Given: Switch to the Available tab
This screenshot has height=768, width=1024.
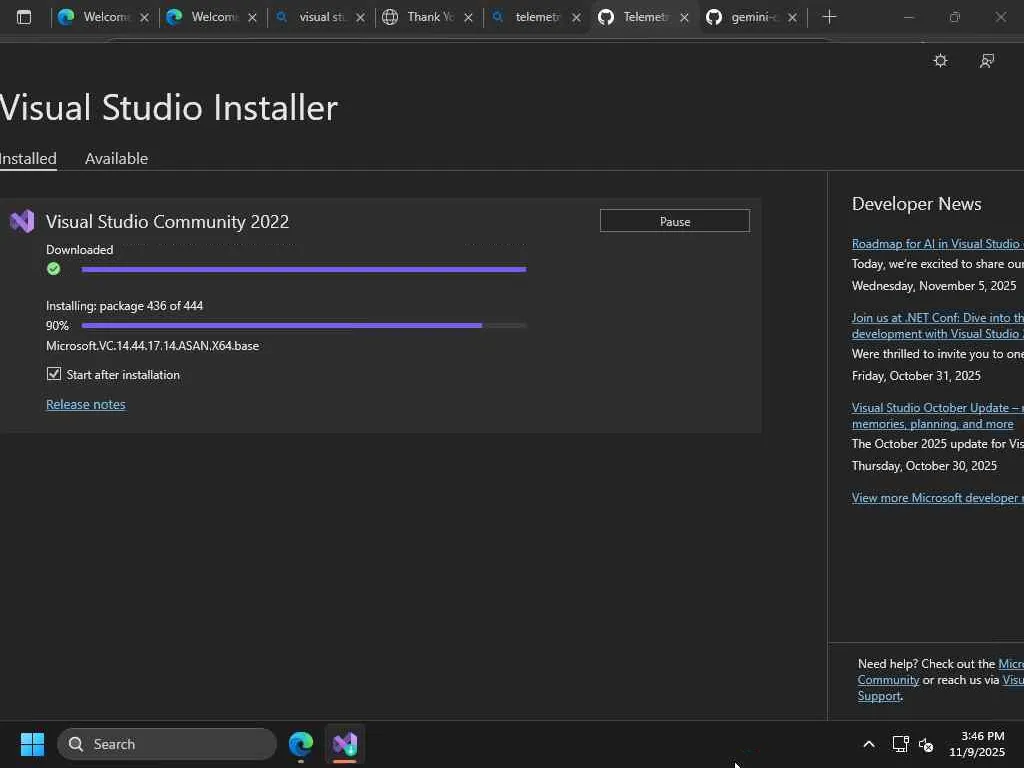Looking at the screenshot, I should coord(116,158).
